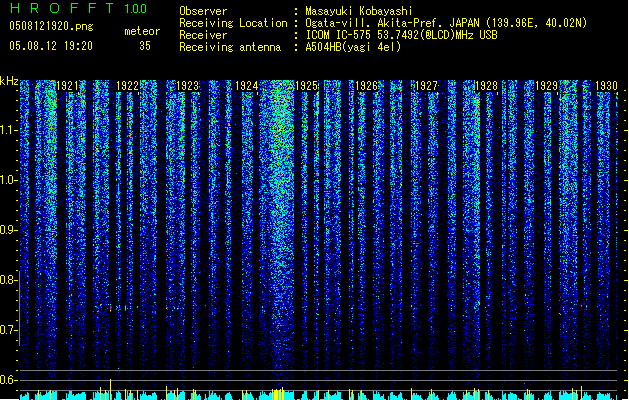
Task: Click the timestamp 05.08.12 19:20
Action: (x=51, y=46)
